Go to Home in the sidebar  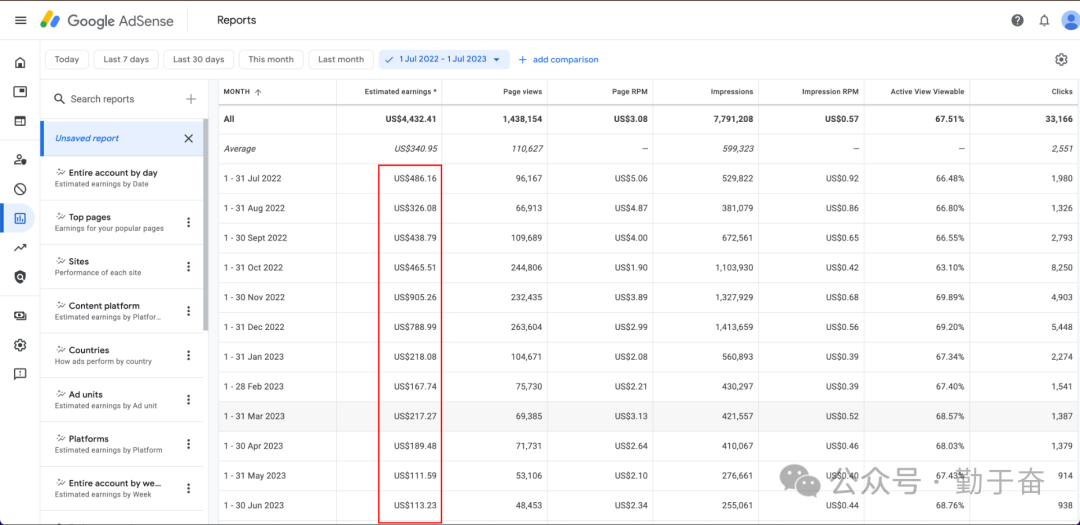click(20, 63)
